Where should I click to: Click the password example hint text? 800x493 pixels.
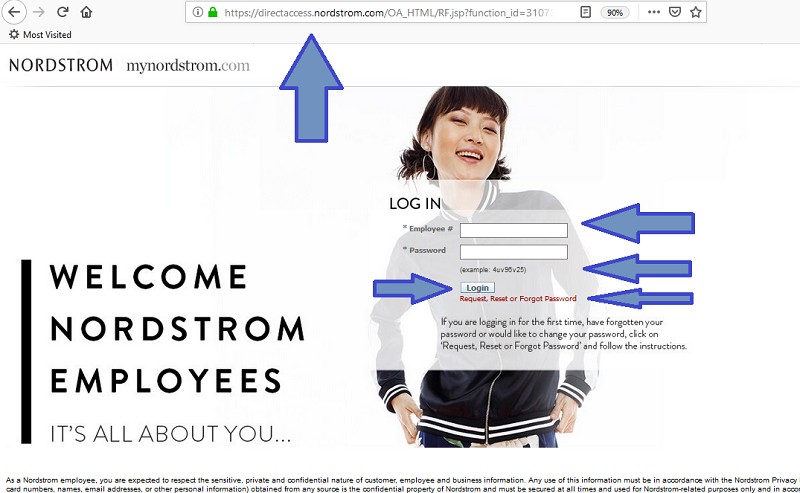coord(493,269)
